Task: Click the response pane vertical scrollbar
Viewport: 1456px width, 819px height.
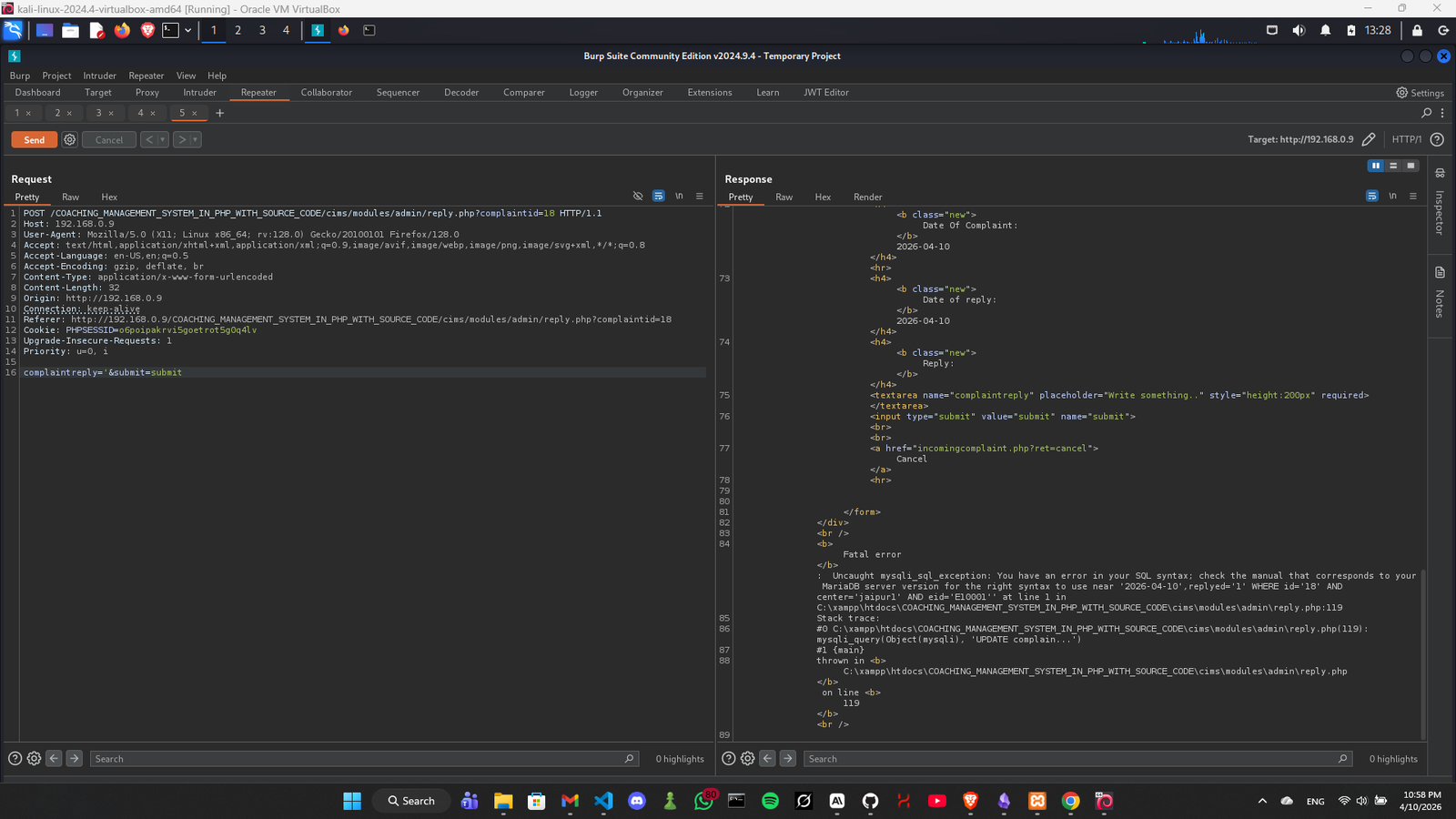Action: pos(1423,653)
